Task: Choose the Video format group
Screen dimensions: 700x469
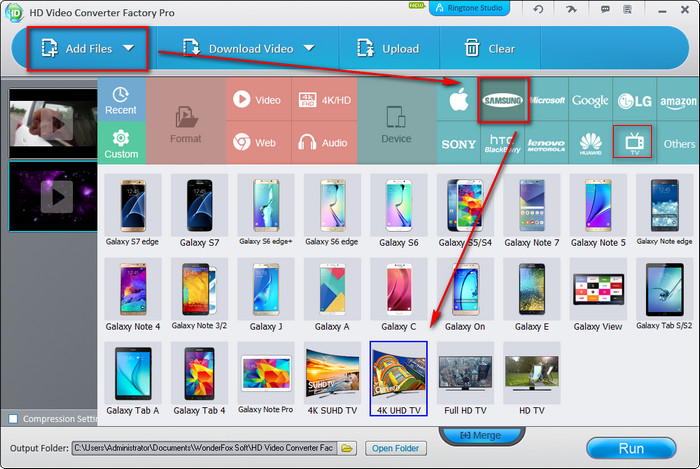Action: click(258, 100)
